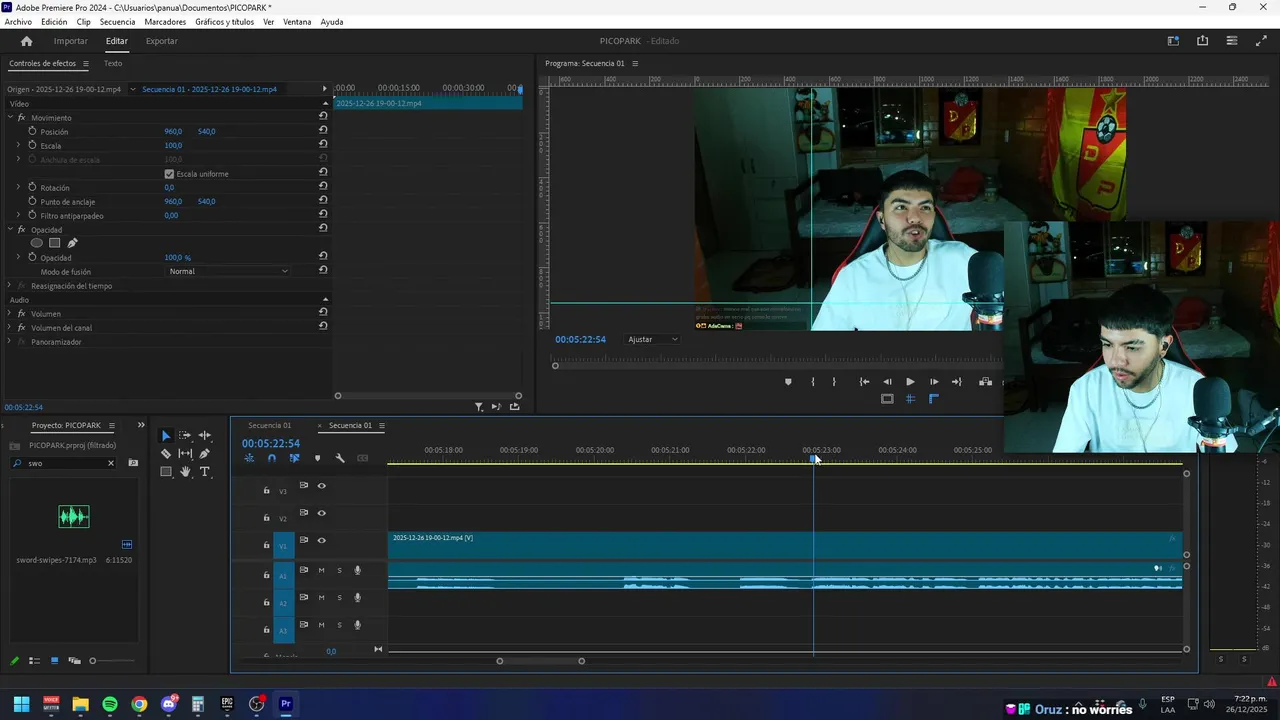Reset Posición parameter arrow
The image size is (1280, 720).
[x=323, y=131]
